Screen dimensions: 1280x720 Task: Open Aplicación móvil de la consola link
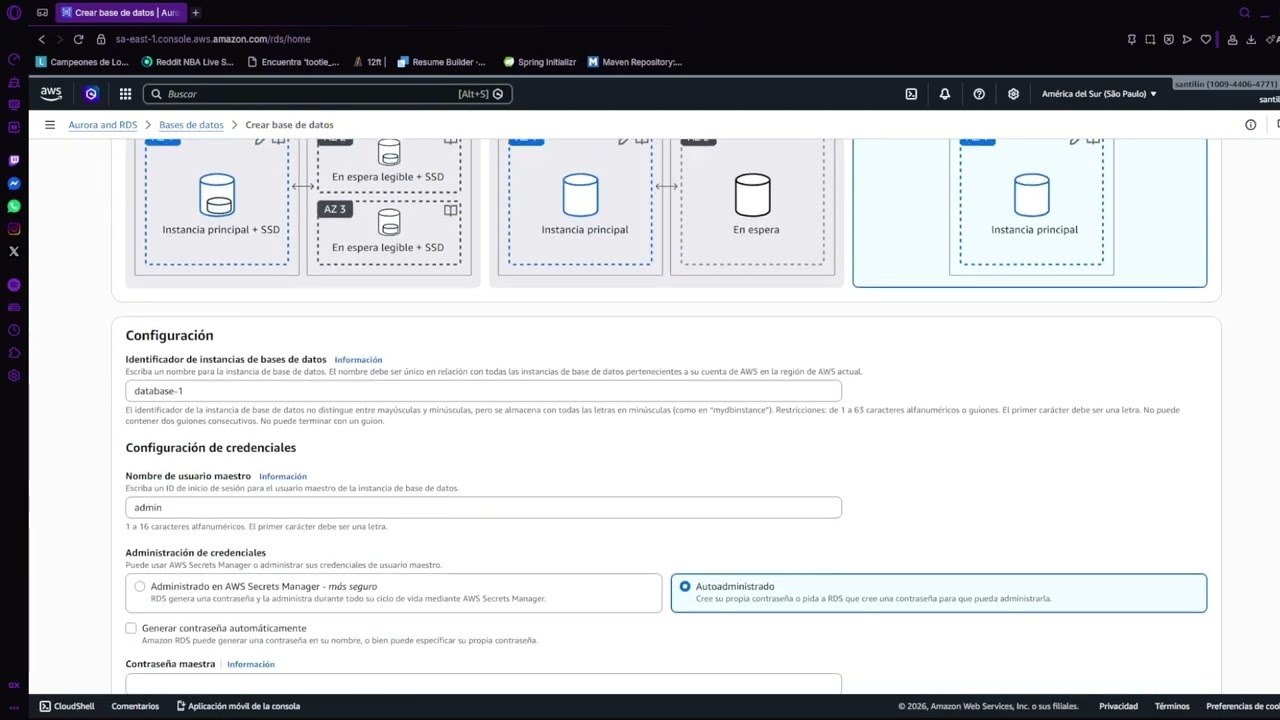pyautogui.click(x=238, y=706)
